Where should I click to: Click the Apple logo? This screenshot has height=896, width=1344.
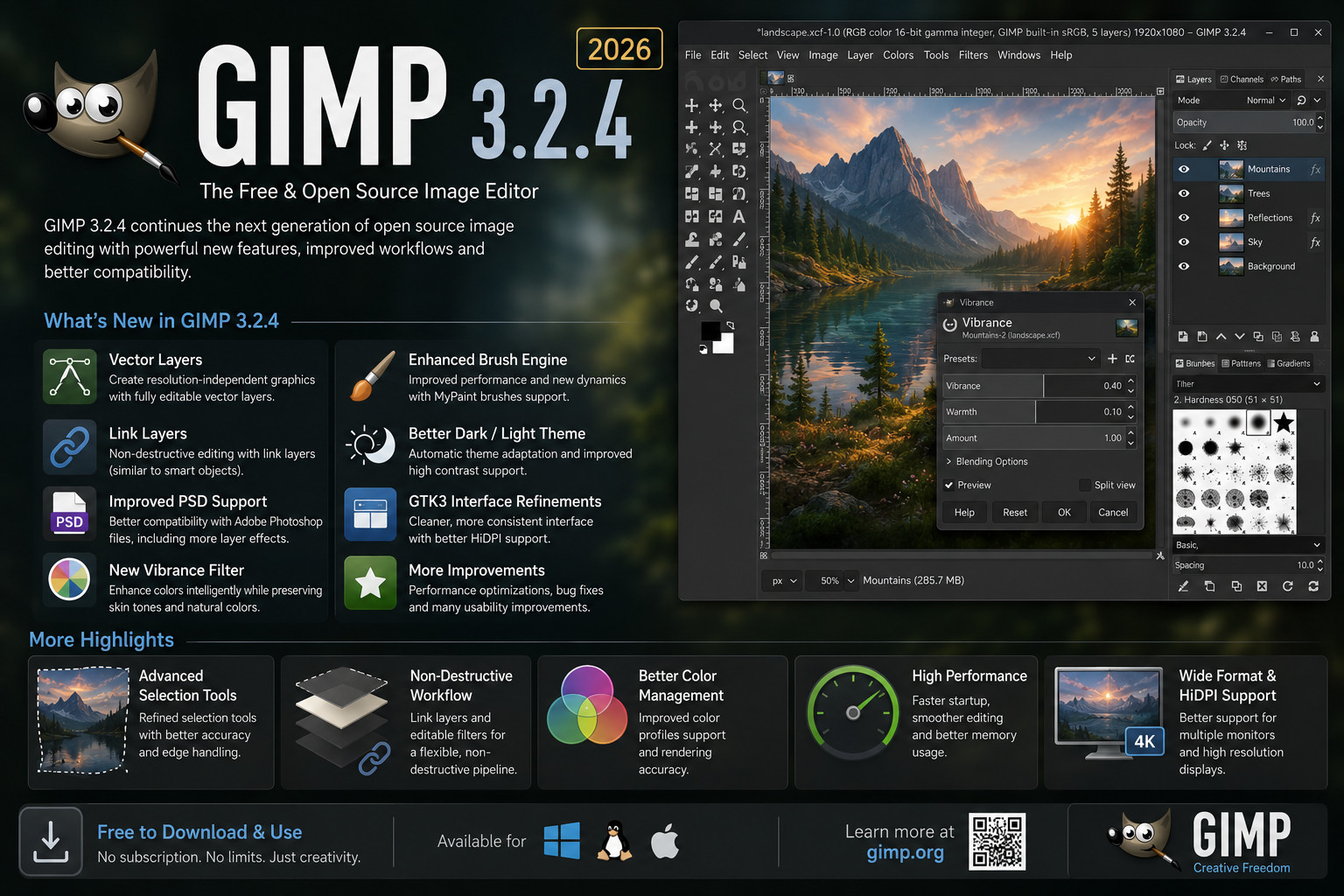(x=665, y=841)
